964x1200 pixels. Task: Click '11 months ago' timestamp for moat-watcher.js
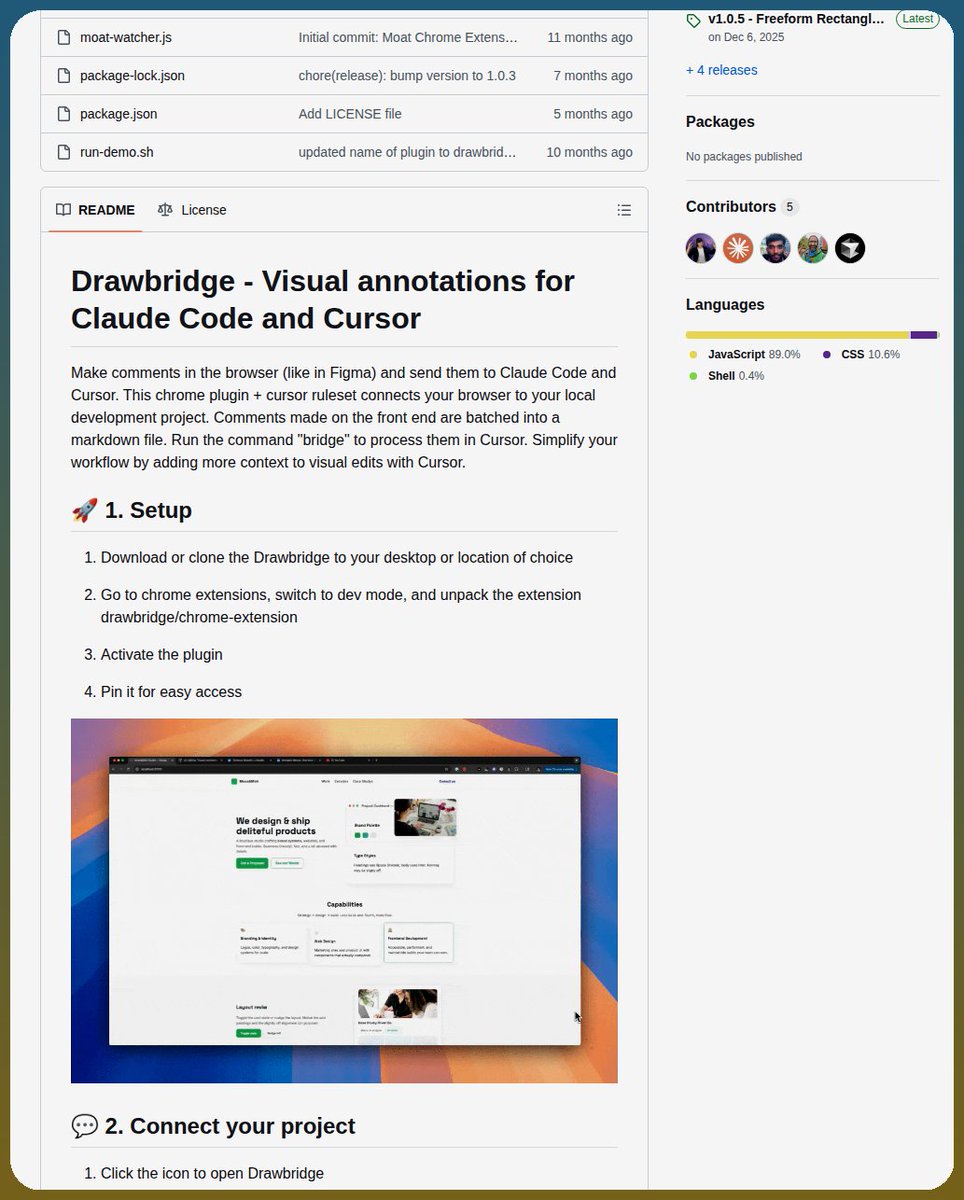click(590, 37)
